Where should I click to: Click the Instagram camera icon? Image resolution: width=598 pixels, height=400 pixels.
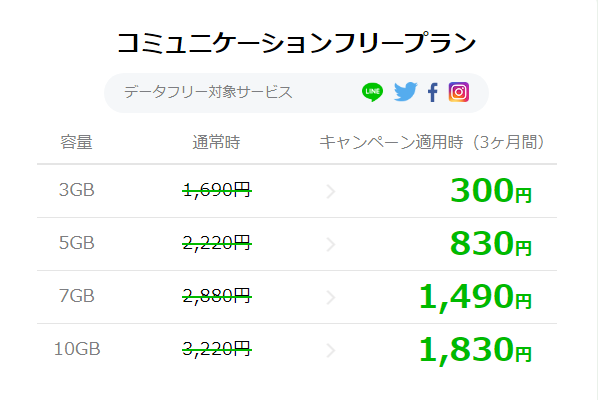point(459,92)
